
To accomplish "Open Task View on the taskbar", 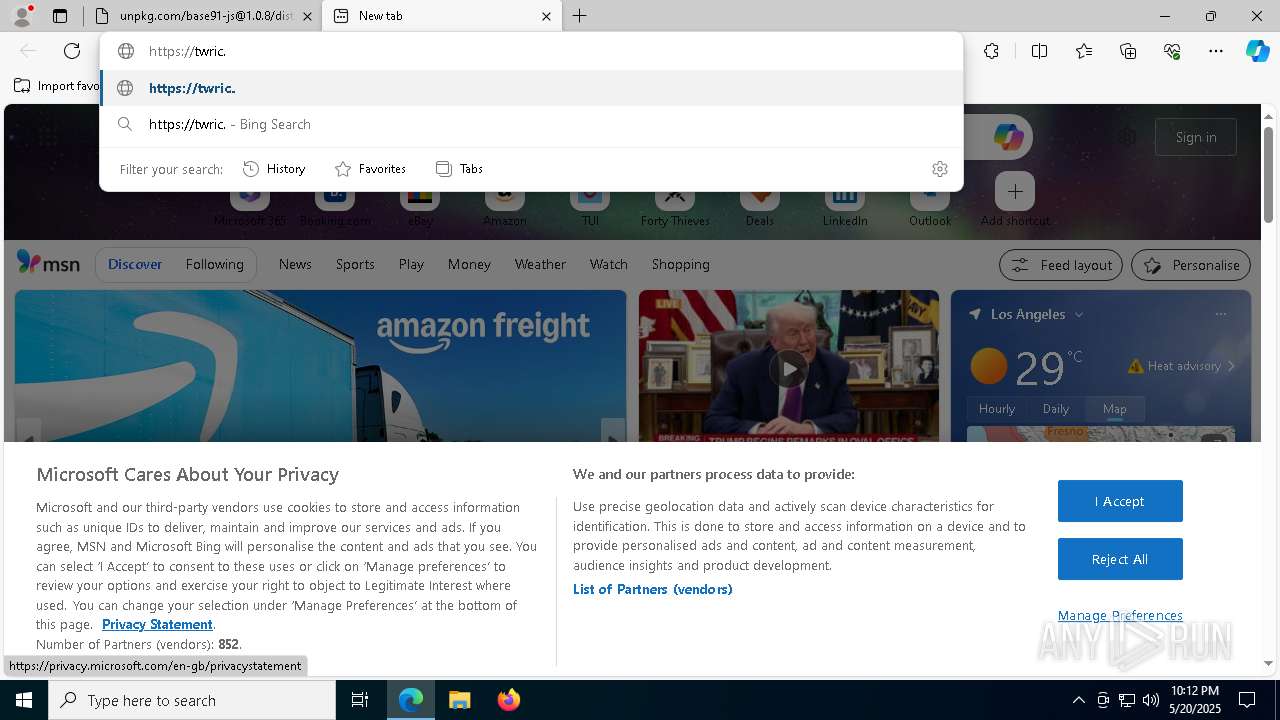I will (x=360, y=700).
